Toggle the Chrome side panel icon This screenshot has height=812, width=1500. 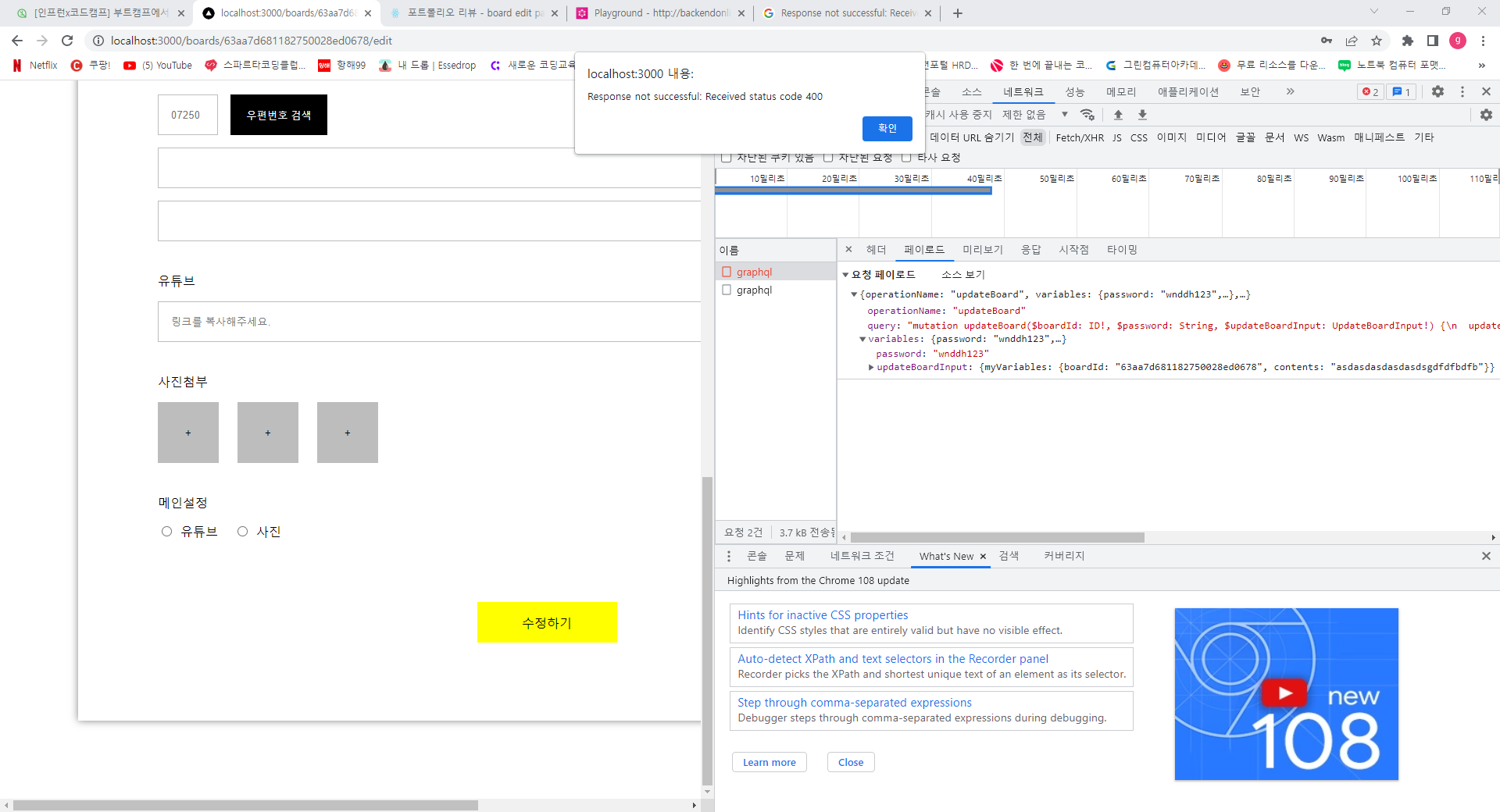click(1433, 41)
